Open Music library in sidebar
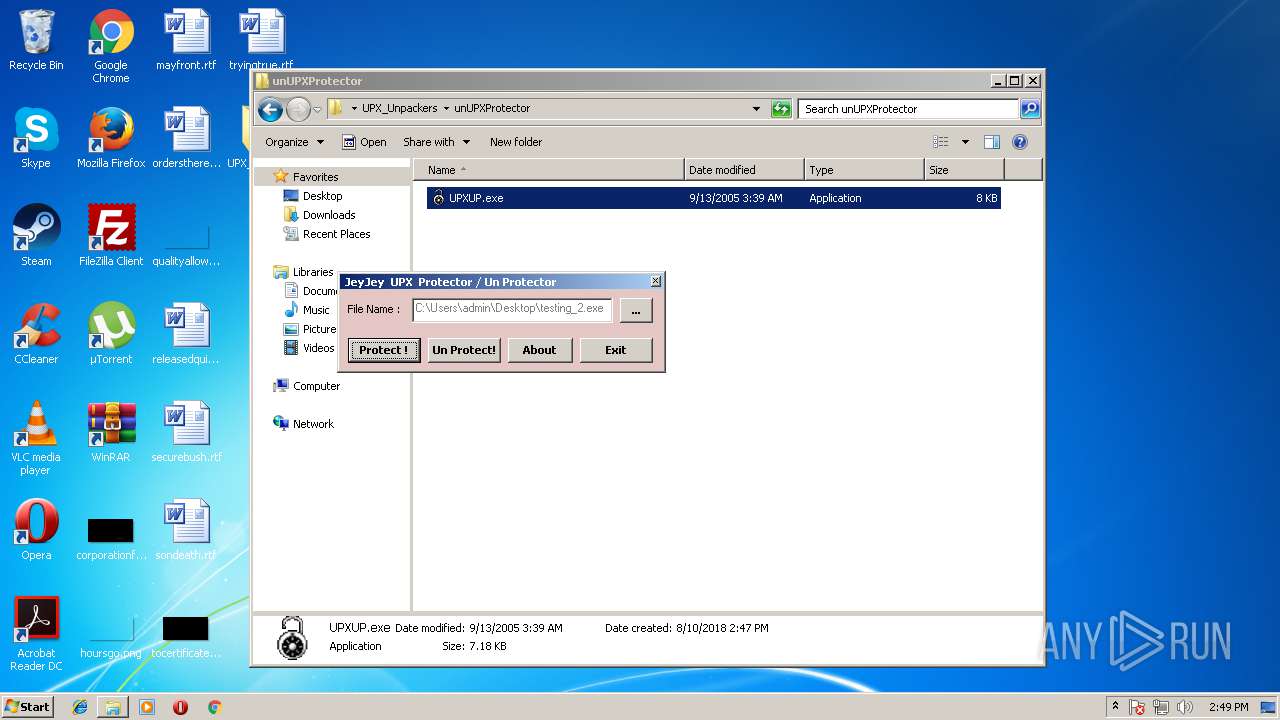 [x=316, y=310]
